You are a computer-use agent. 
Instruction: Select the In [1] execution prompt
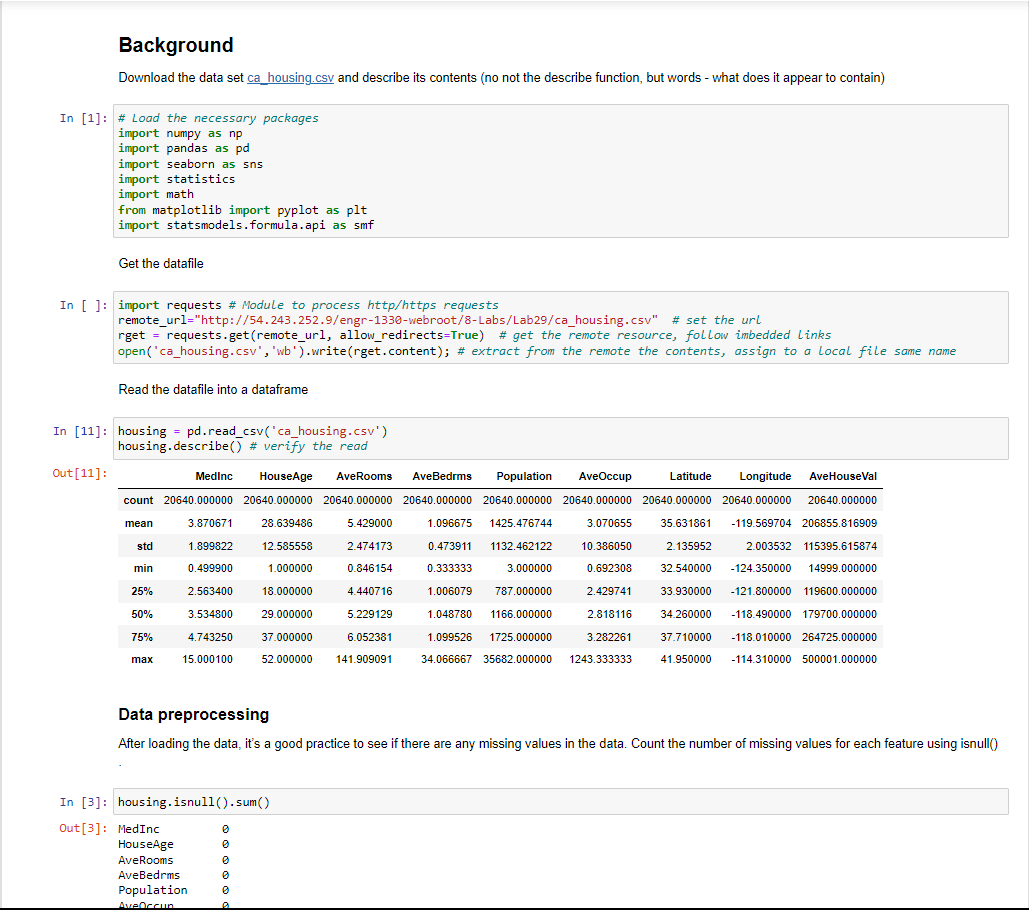pyautogui.click(x=82, y=117)
